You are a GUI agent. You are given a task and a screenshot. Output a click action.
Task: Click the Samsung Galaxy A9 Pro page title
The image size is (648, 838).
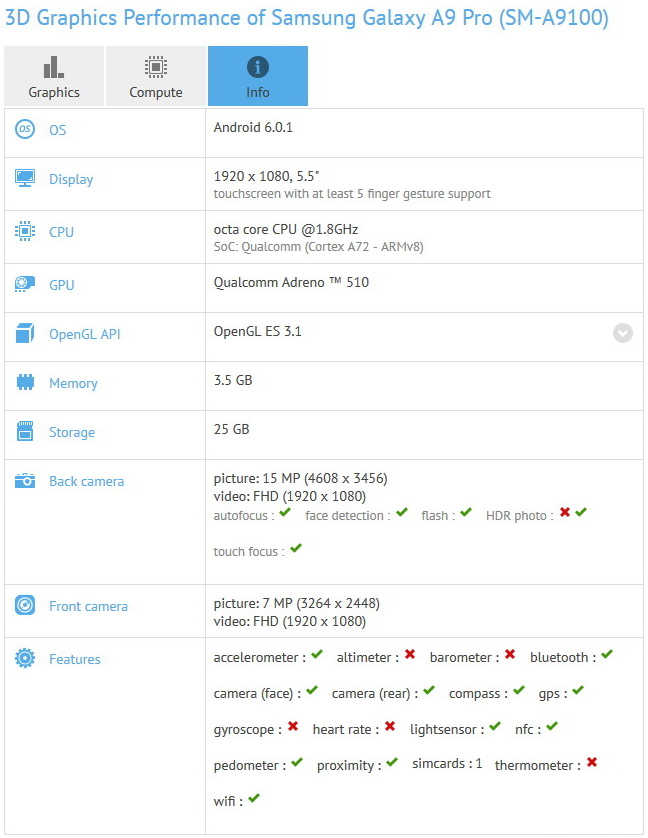click(x=307, y=18)
